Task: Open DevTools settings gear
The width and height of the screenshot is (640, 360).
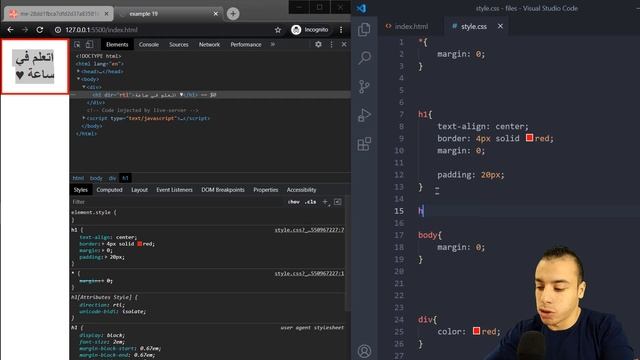Action: (318, 44)
